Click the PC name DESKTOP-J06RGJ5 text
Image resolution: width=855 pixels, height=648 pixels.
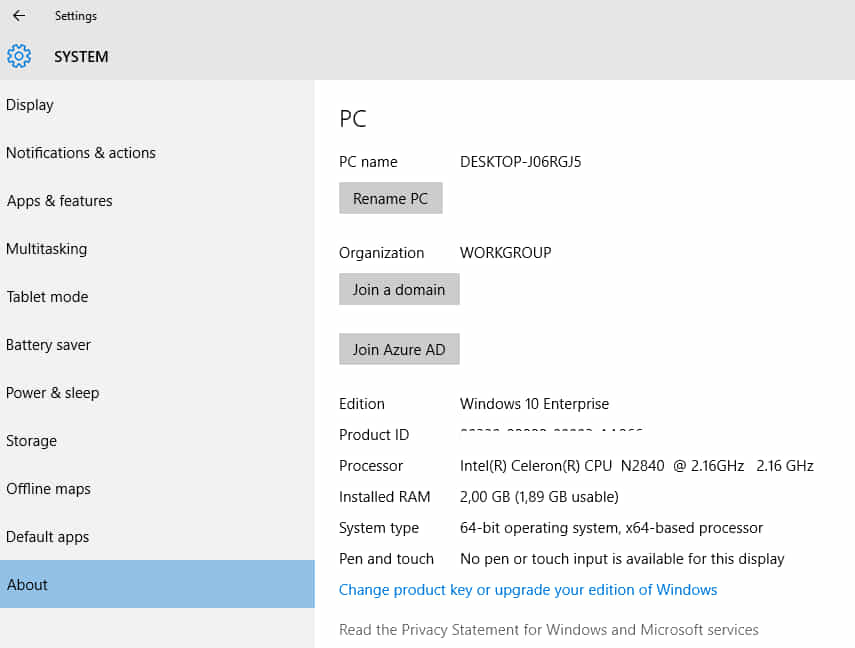click(520, 162)
